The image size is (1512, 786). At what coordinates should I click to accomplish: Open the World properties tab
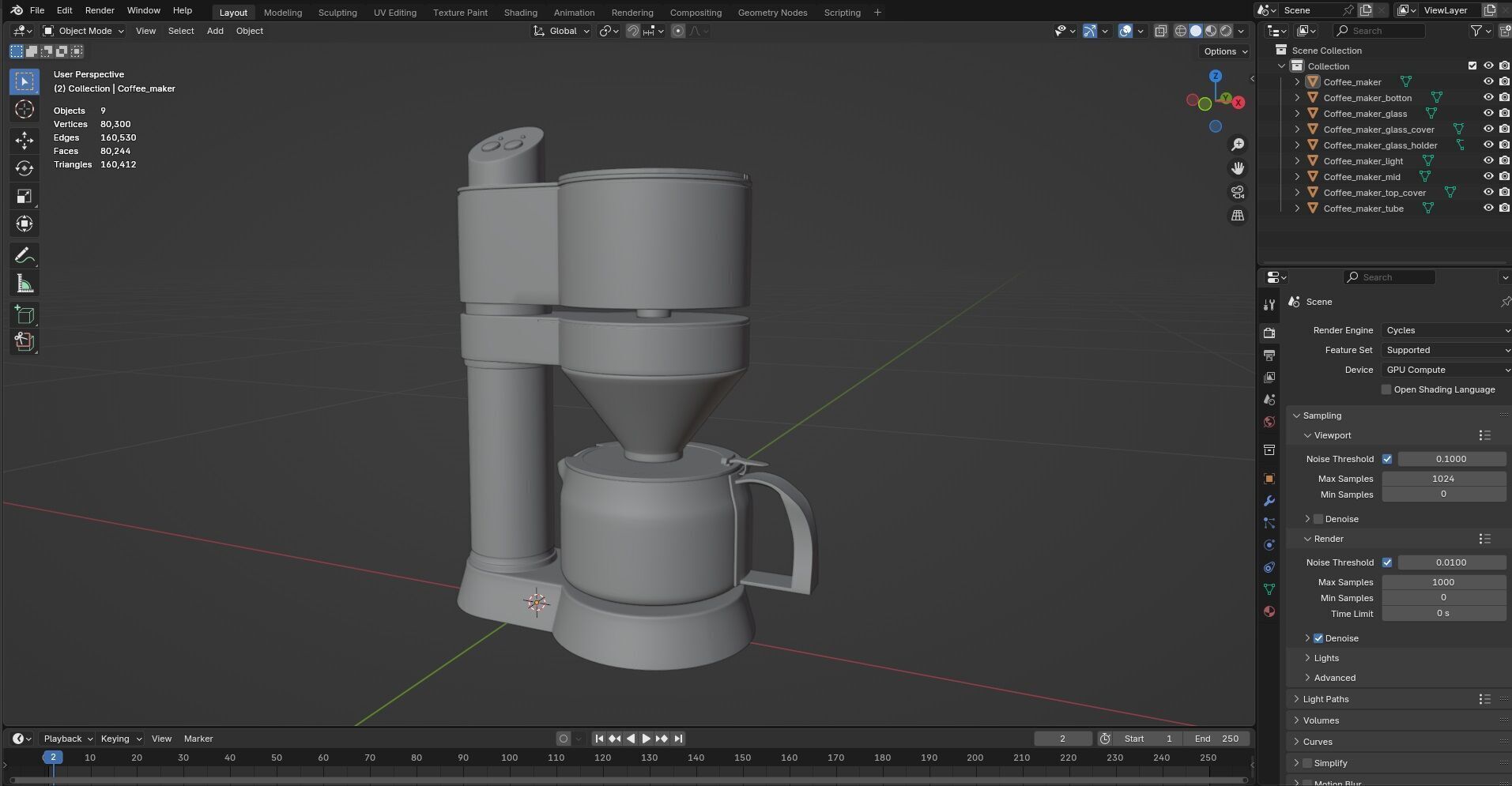[x=1269, y=422]
